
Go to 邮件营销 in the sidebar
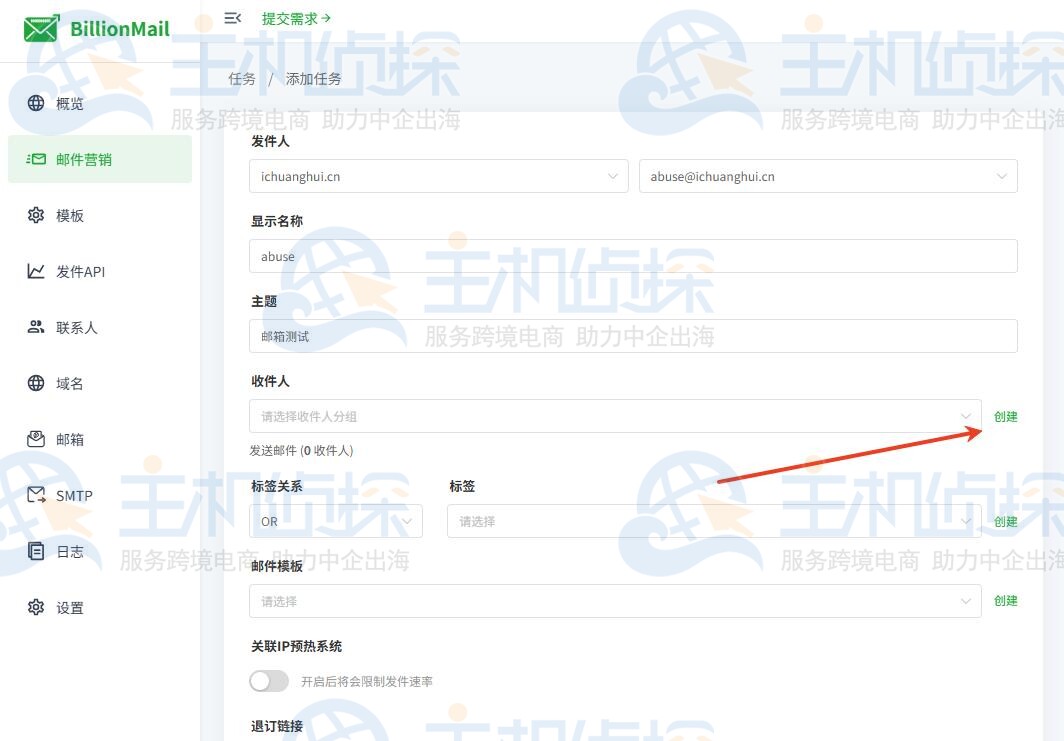[x=99, y=159]
